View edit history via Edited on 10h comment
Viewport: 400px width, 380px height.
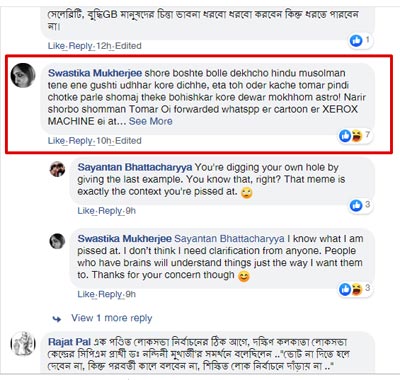click(x=128, y=141)
